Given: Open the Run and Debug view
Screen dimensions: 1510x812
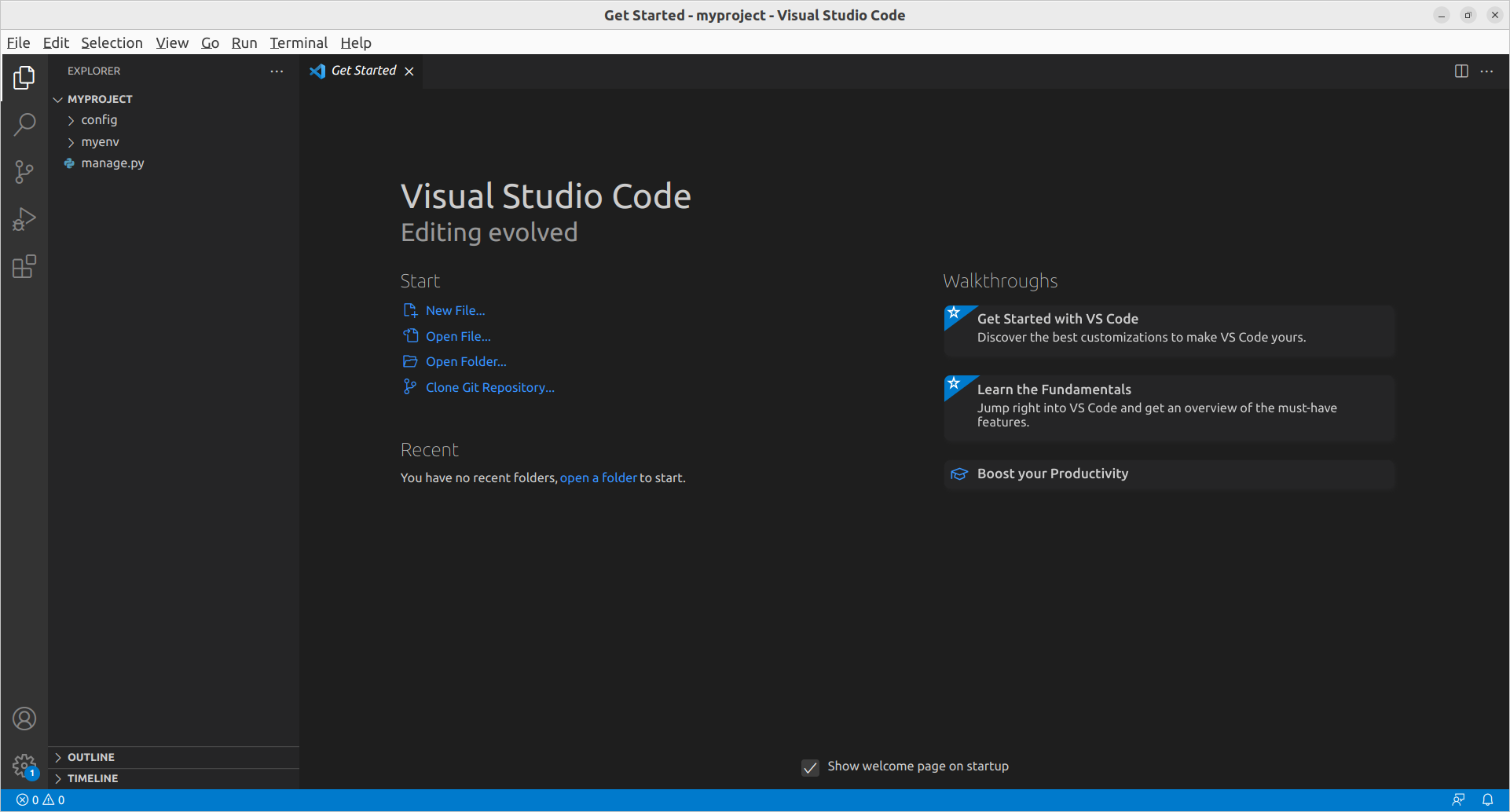Looking at the screenshot, I should click(x=24, y=218).
